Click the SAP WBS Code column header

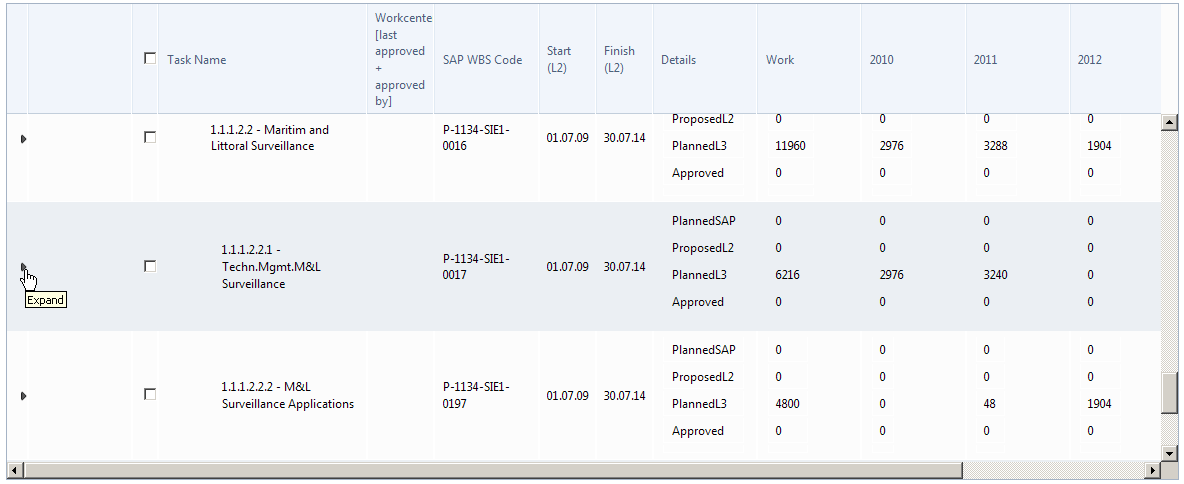tap(482, 60)
